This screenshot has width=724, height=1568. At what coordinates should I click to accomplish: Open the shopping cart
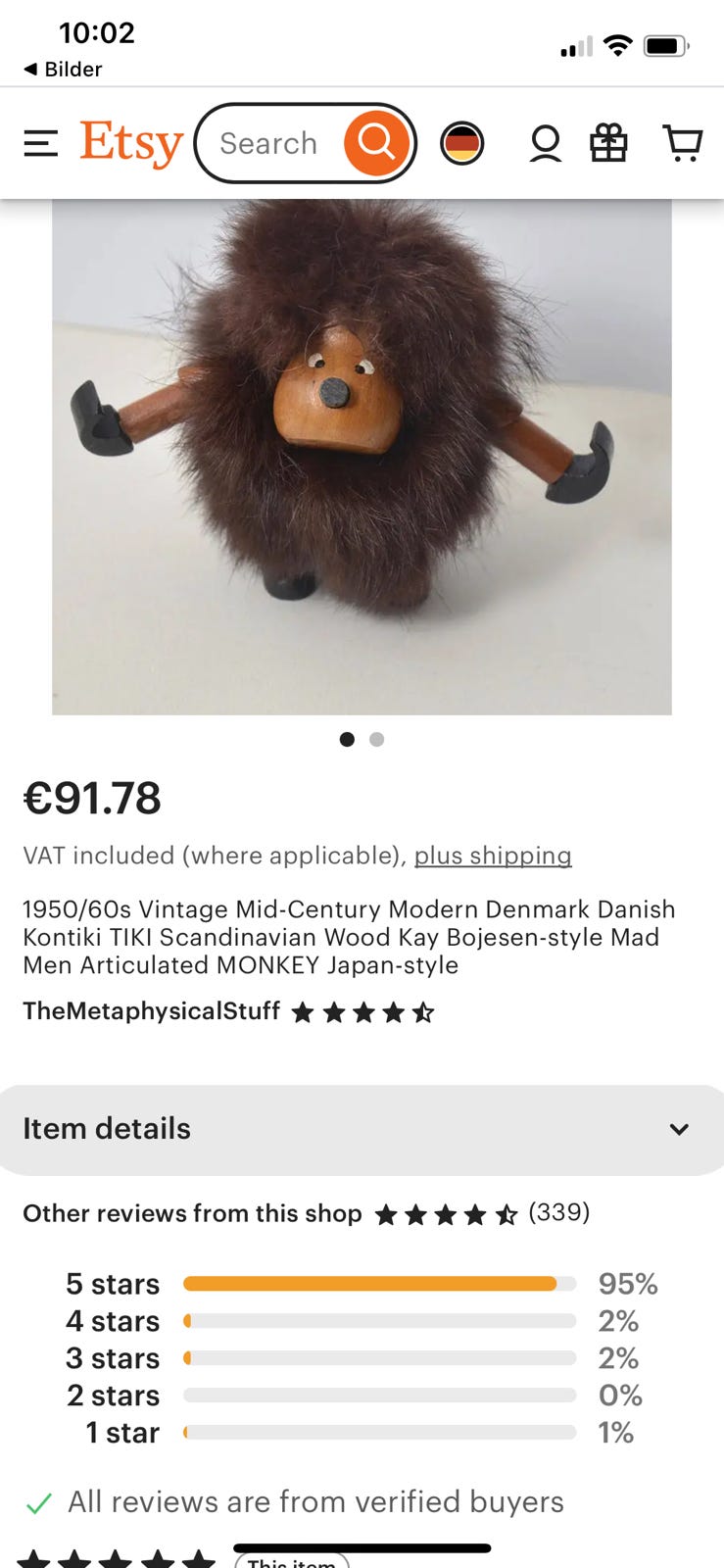pyautogui.click(x=683, y=143)
